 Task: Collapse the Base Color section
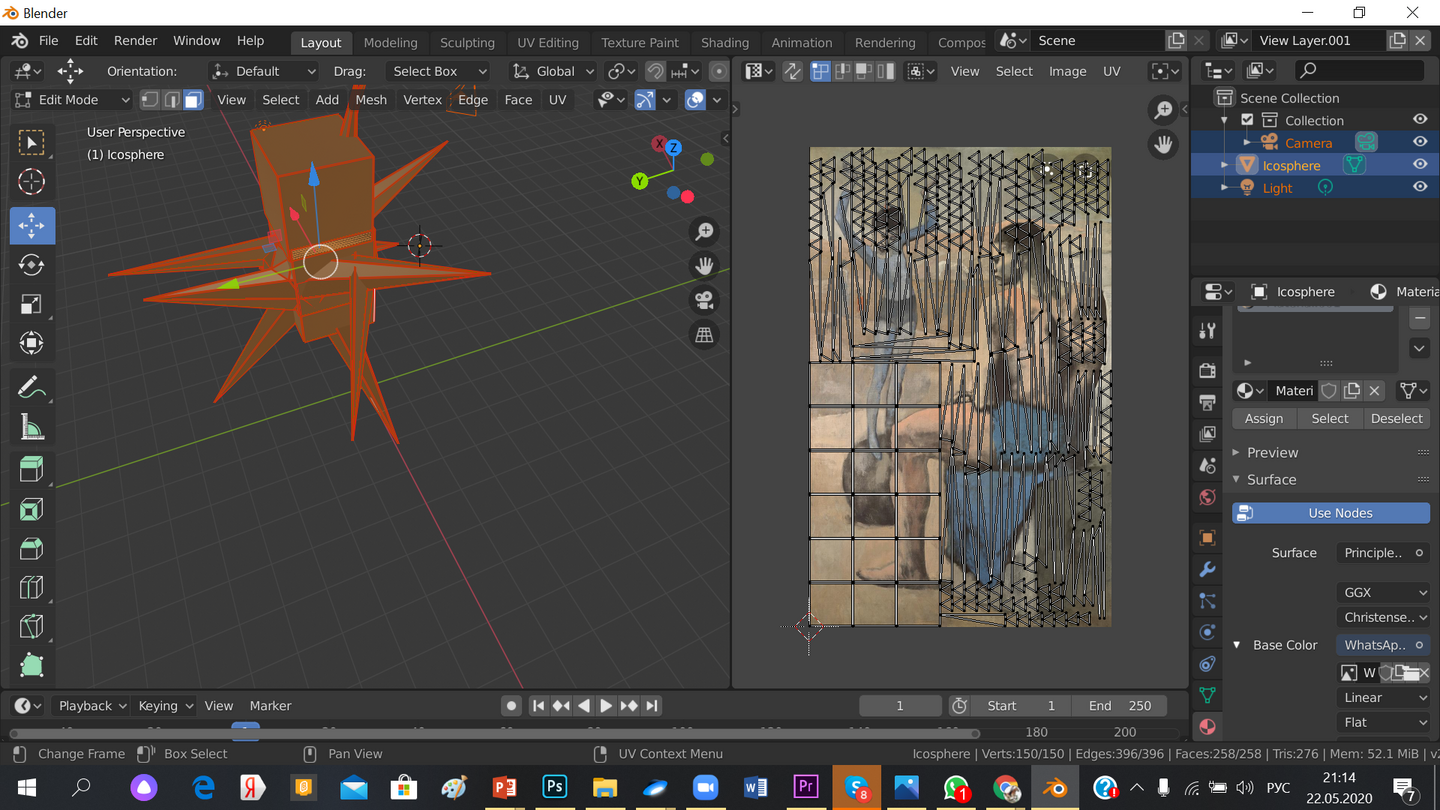(x=1238, y=645)
